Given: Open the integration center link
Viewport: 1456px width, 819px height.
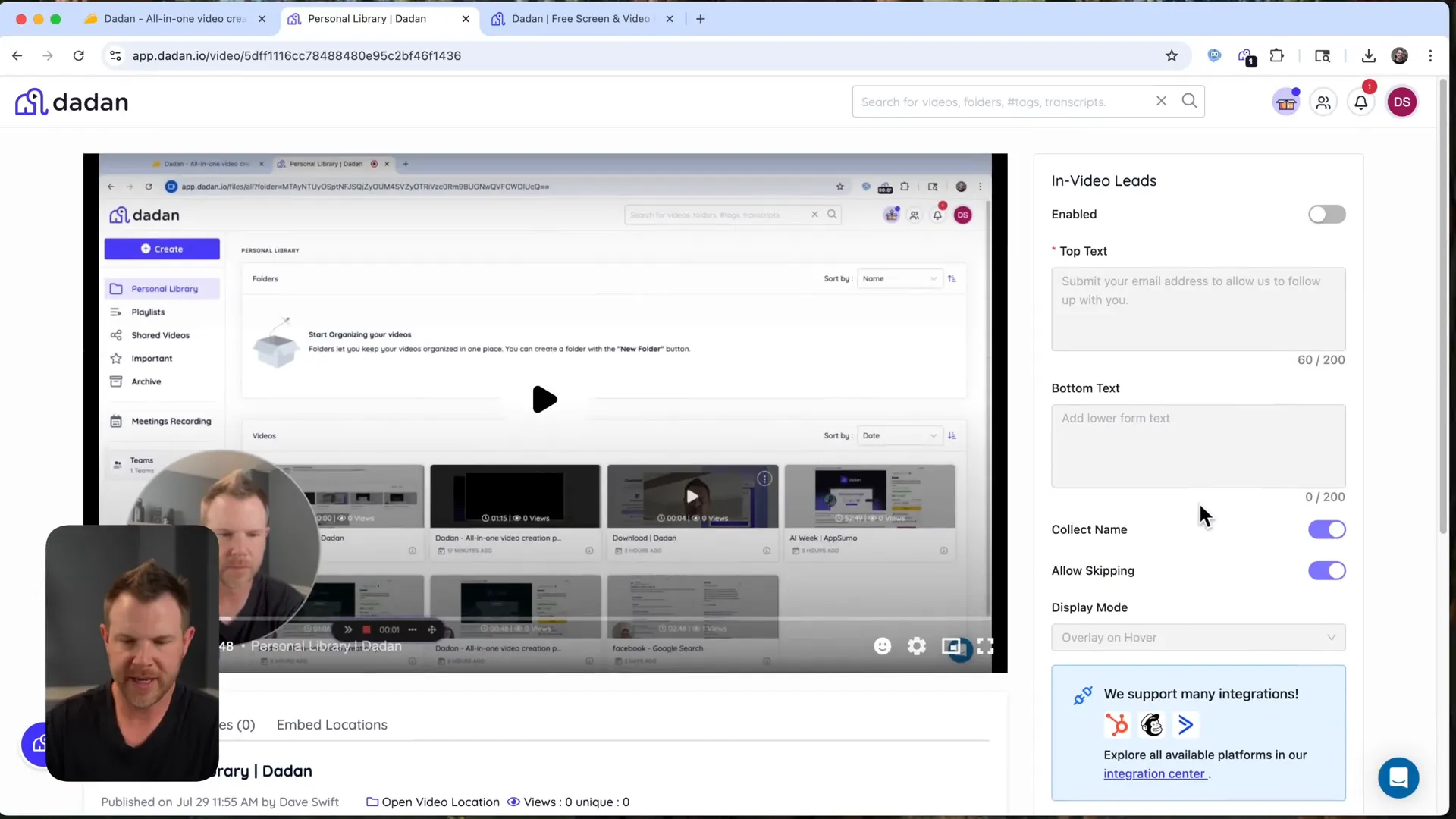Looking at the screenshot, I should point(1155,774).
